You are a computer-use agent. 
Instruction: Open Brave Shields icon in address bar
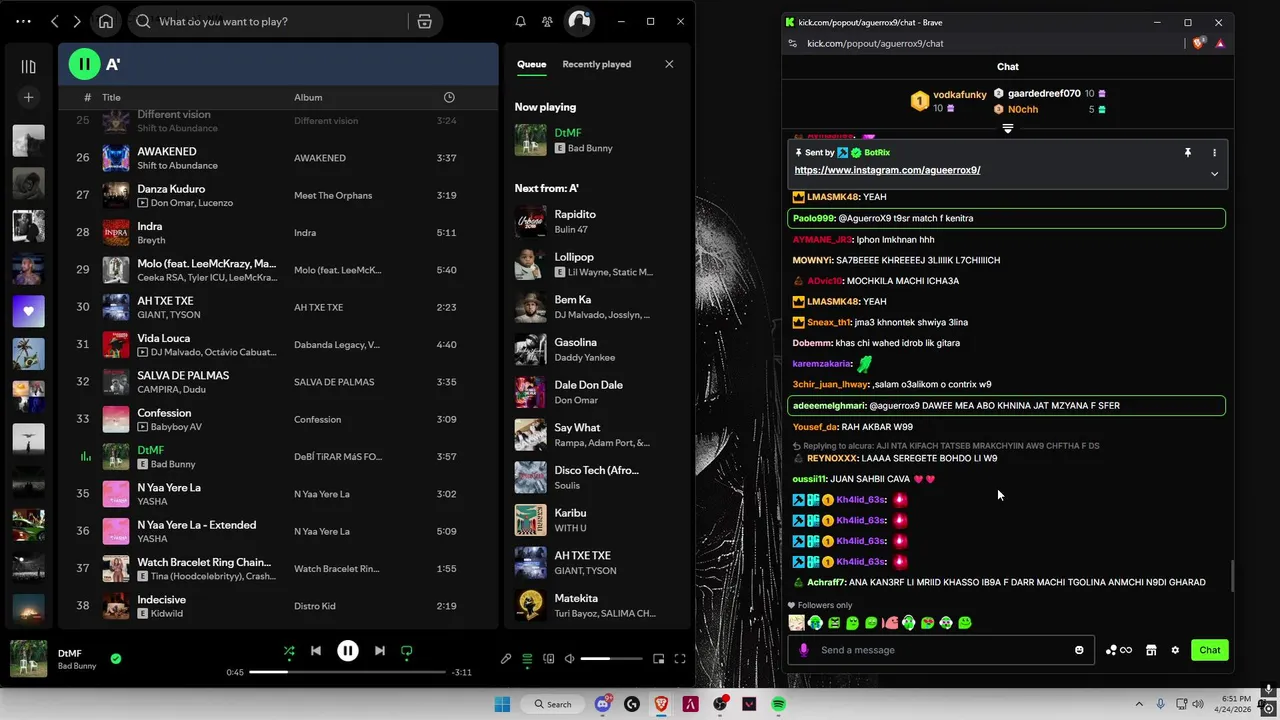coord(1199,43)
